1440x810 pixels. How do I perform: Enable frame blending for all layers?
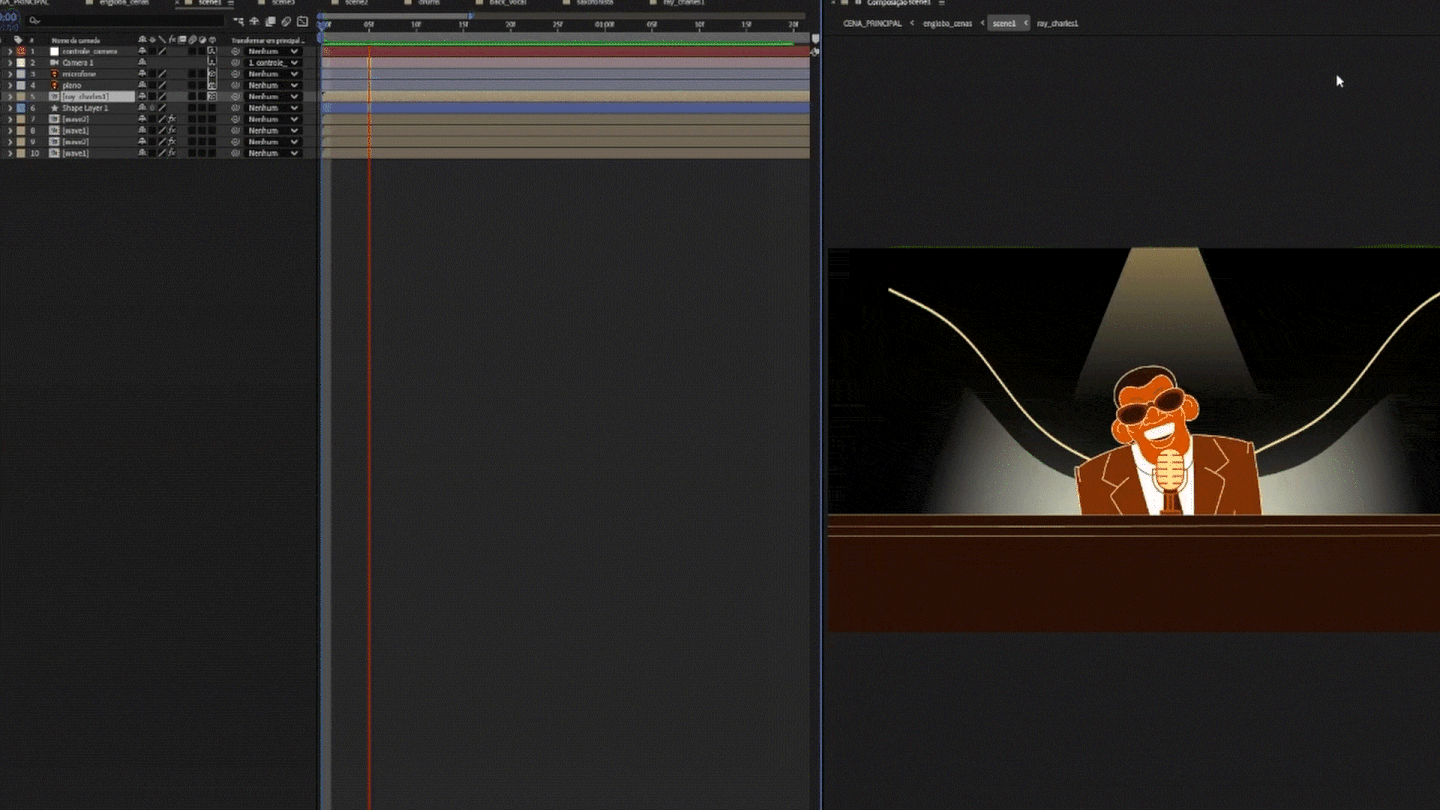tap(270, 21)
